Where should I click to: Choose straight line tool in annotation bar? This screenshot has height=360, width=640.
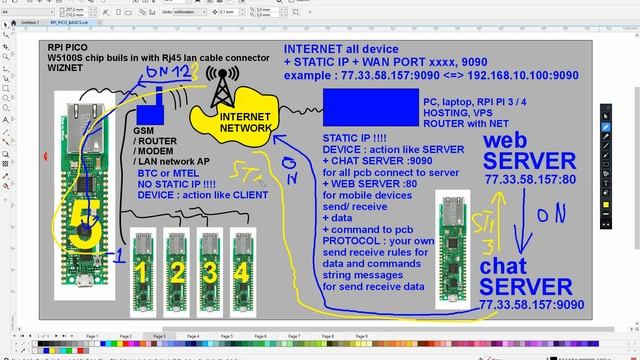pos(606,146)
